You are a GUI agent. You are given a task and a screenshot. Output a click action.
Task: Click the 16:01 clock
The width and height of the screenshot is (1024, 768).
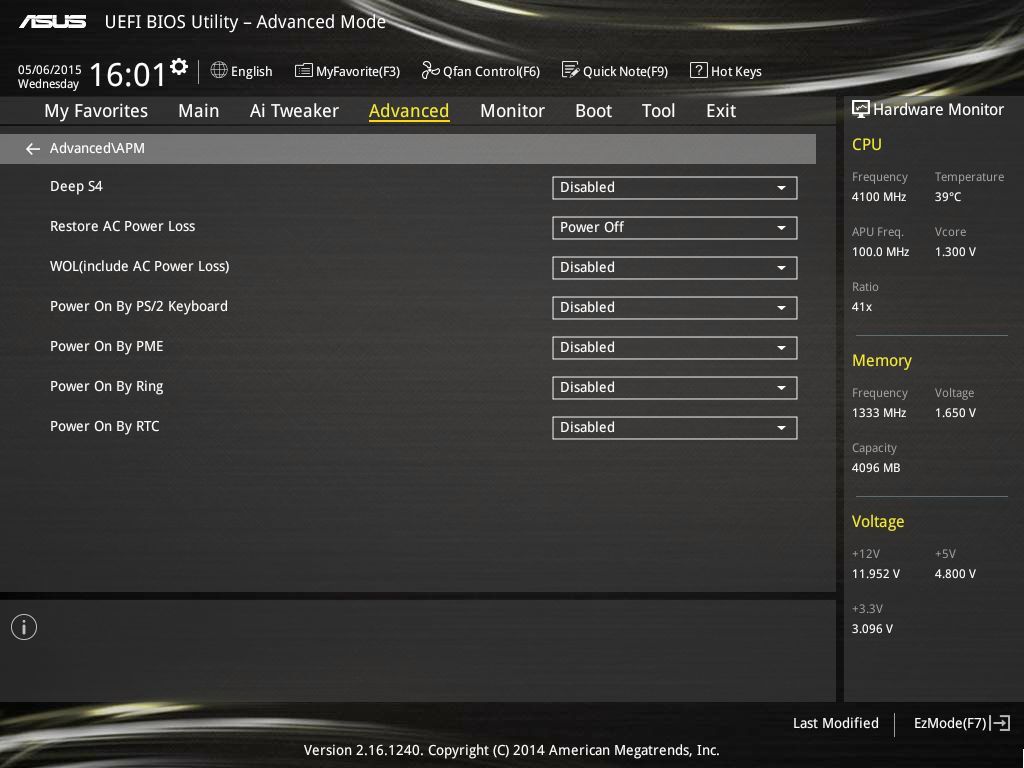tap(127, 74)
